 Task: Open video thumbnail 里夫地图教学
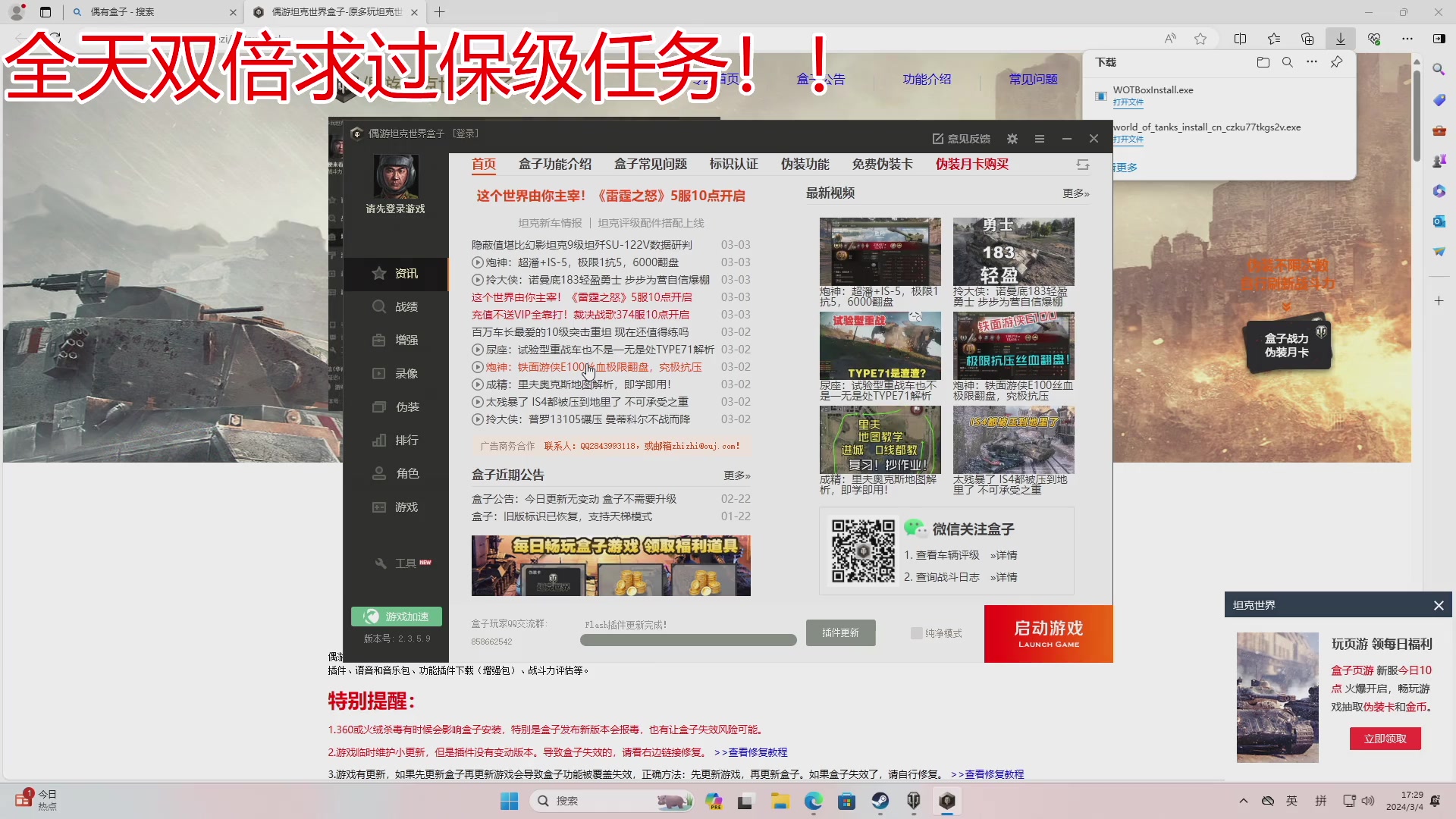pos(880,440)
